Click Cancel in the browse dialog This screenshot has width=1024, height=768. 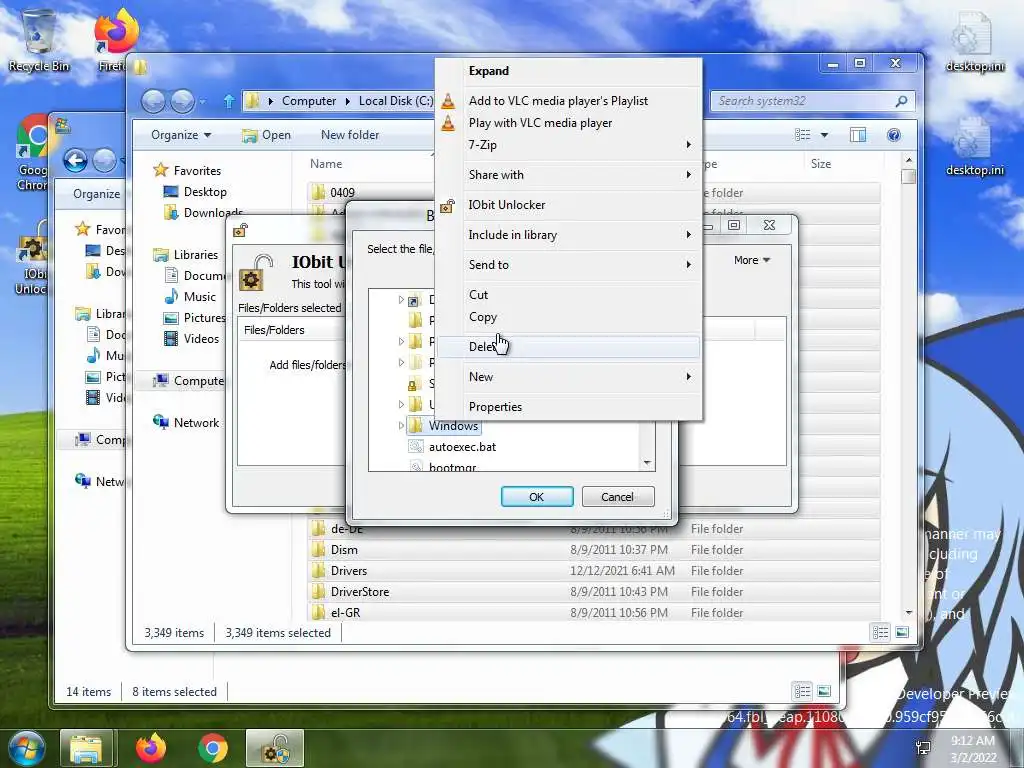(617, 497)
